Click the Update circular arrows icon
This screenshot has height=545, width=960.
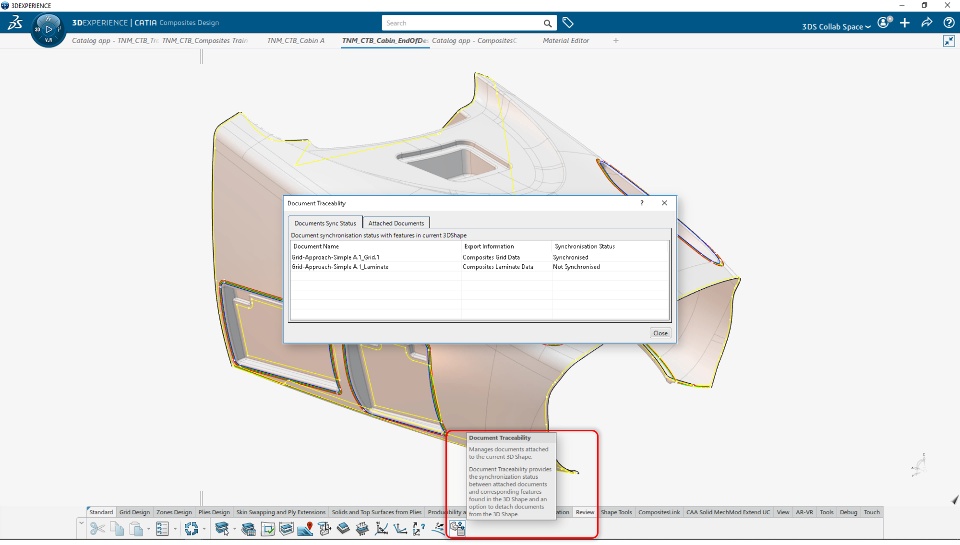[191, 528]
